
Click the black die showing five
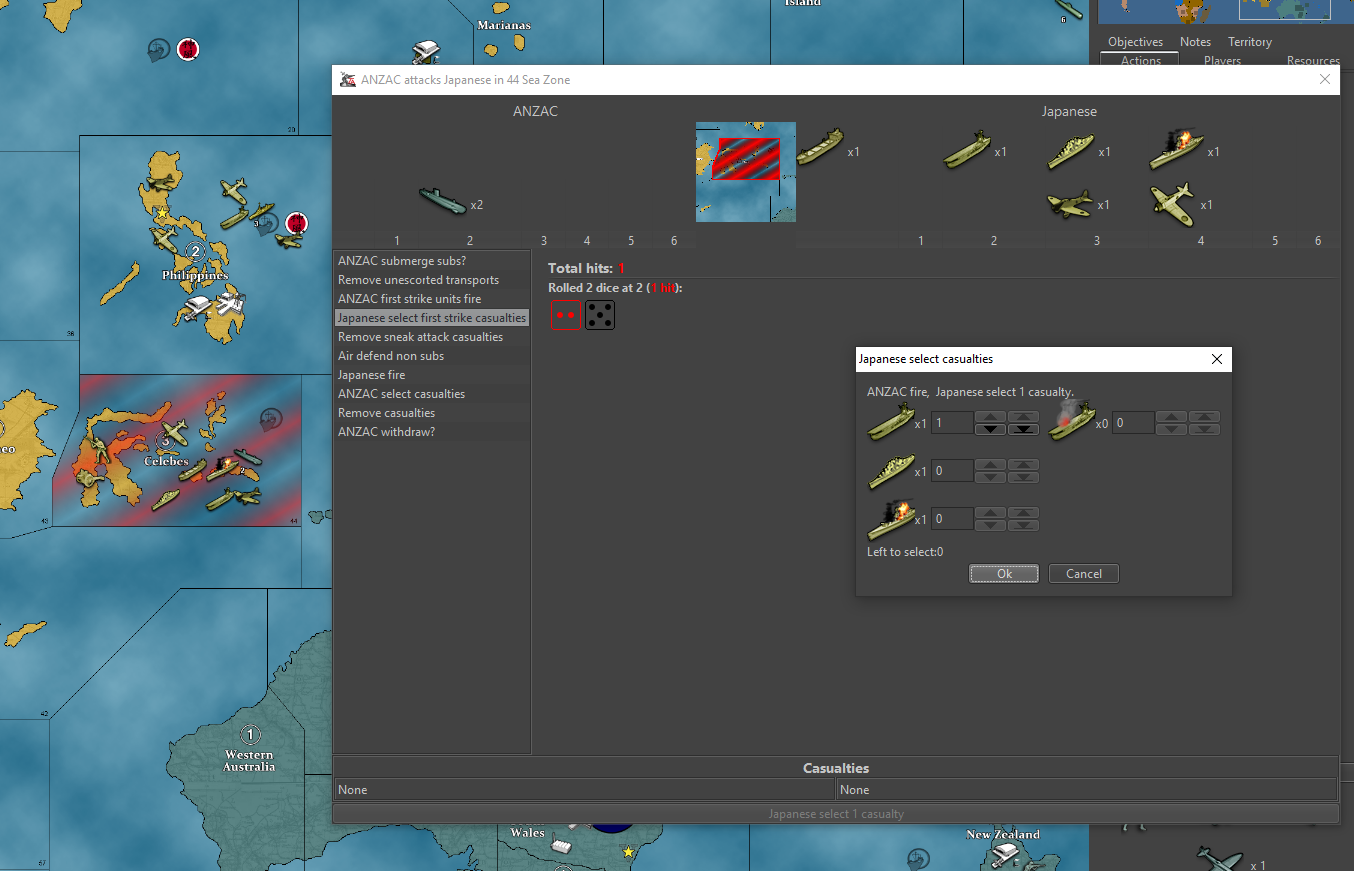(600, 315)
